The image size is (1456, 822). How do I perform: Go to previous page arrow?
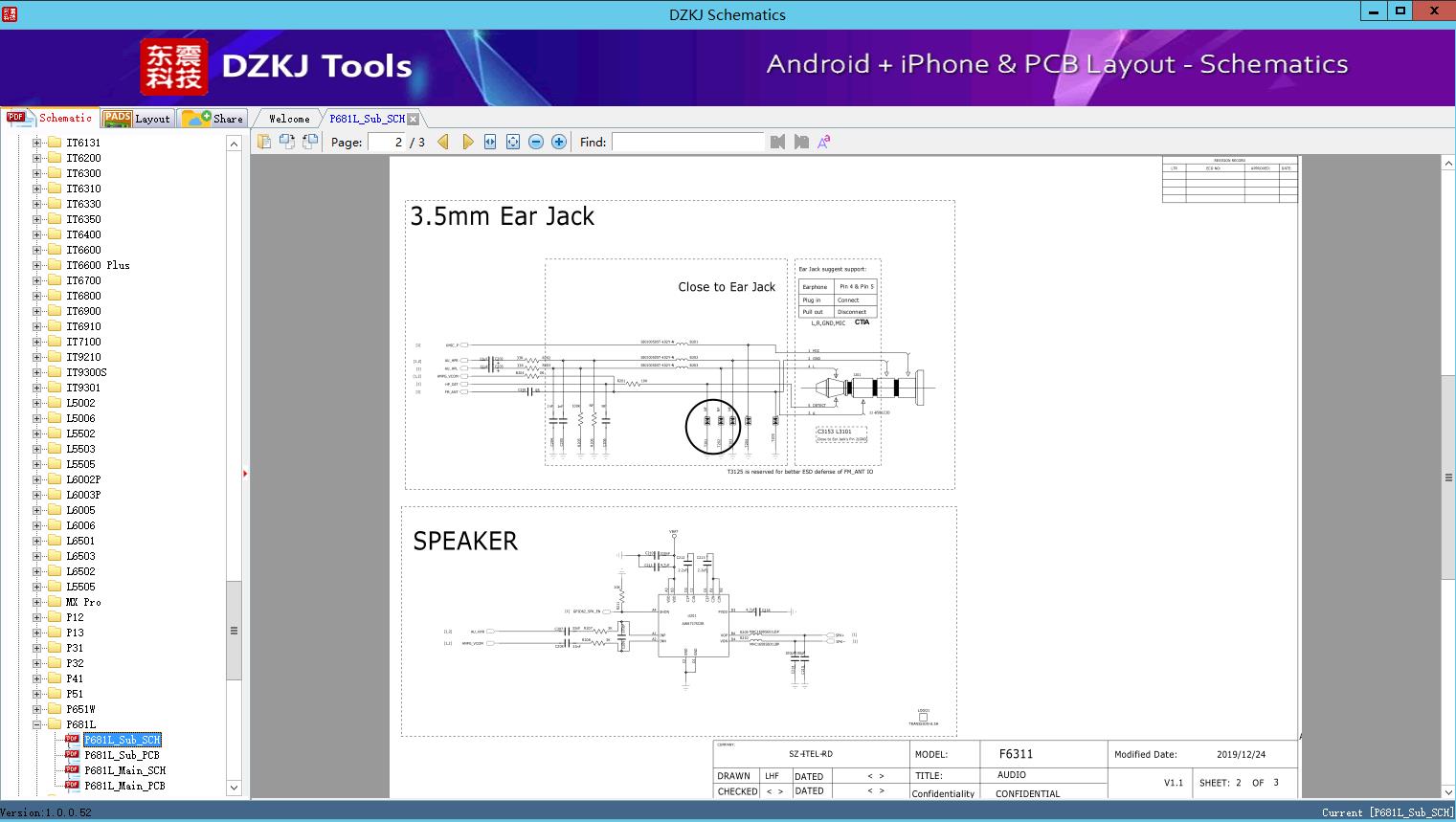[x=443, y=142]
